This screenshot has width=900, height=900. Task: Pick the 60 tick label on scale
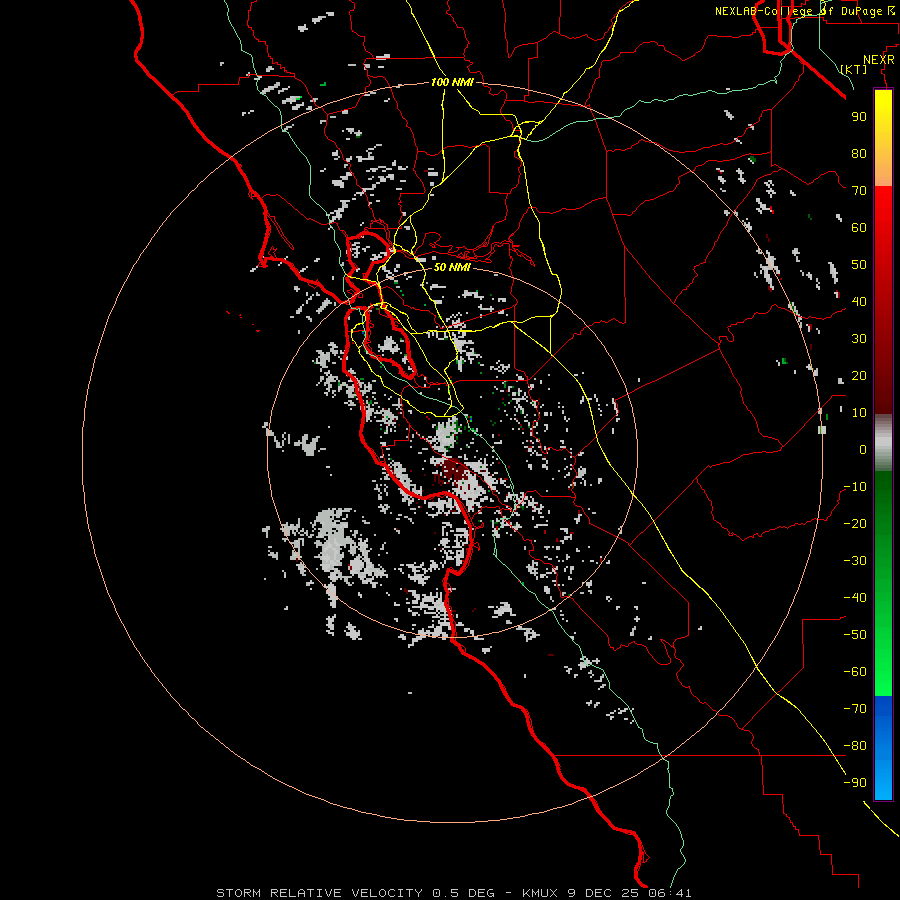[859, 227]
